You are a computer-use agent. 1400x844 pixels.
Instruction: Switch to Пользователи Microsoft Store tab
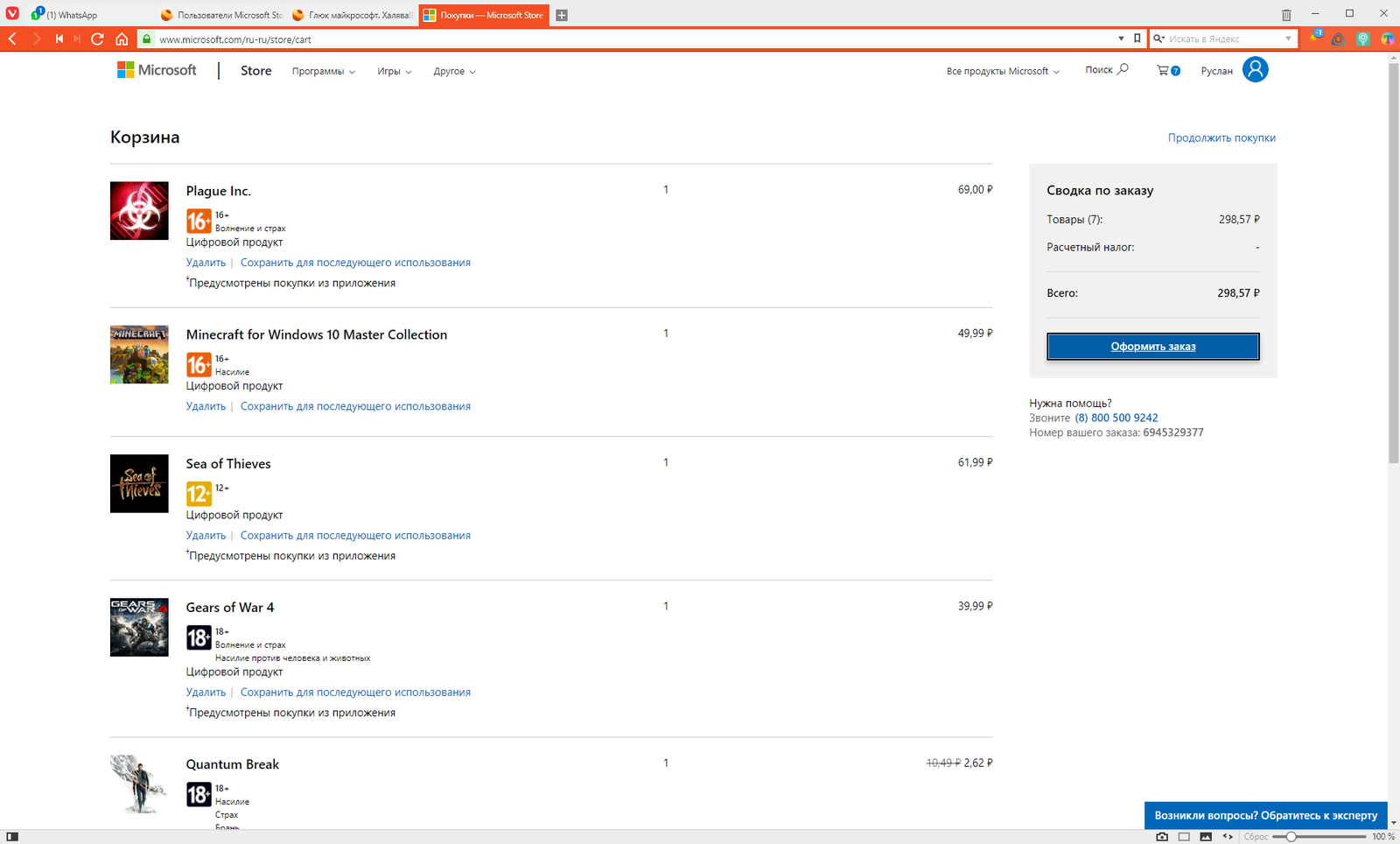221,15
